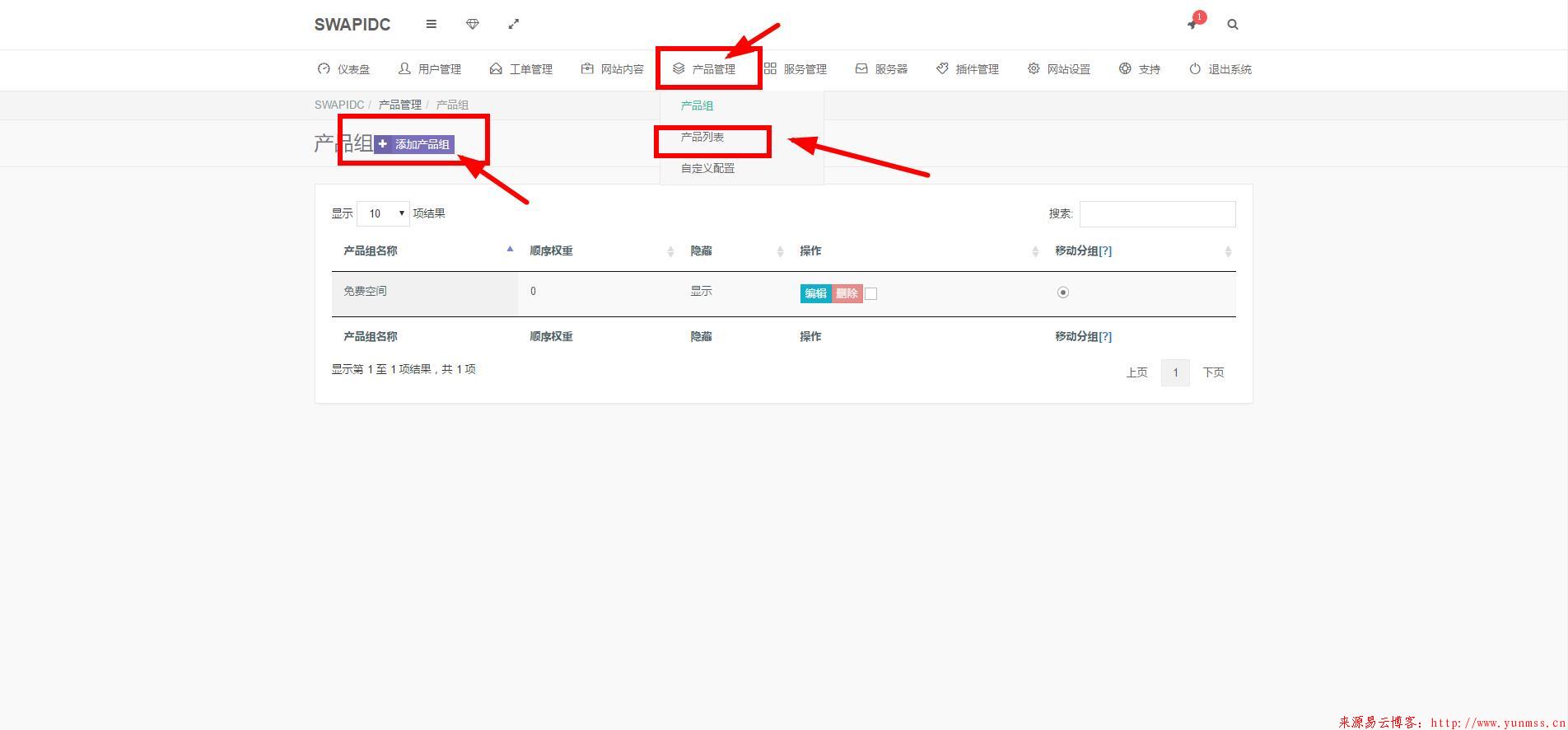Tick the checkbox next to 删除
Viewport: 1568px width, 730px height.
871,293
